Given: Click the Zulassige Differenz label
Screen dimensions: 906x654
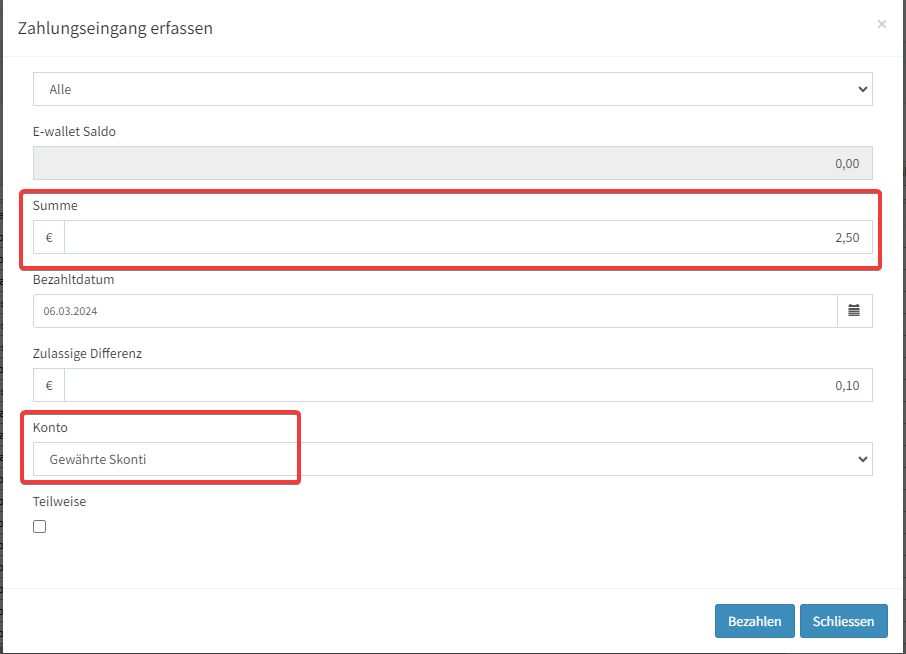Looking at the screenshot, I should click(x=87, y=354).
